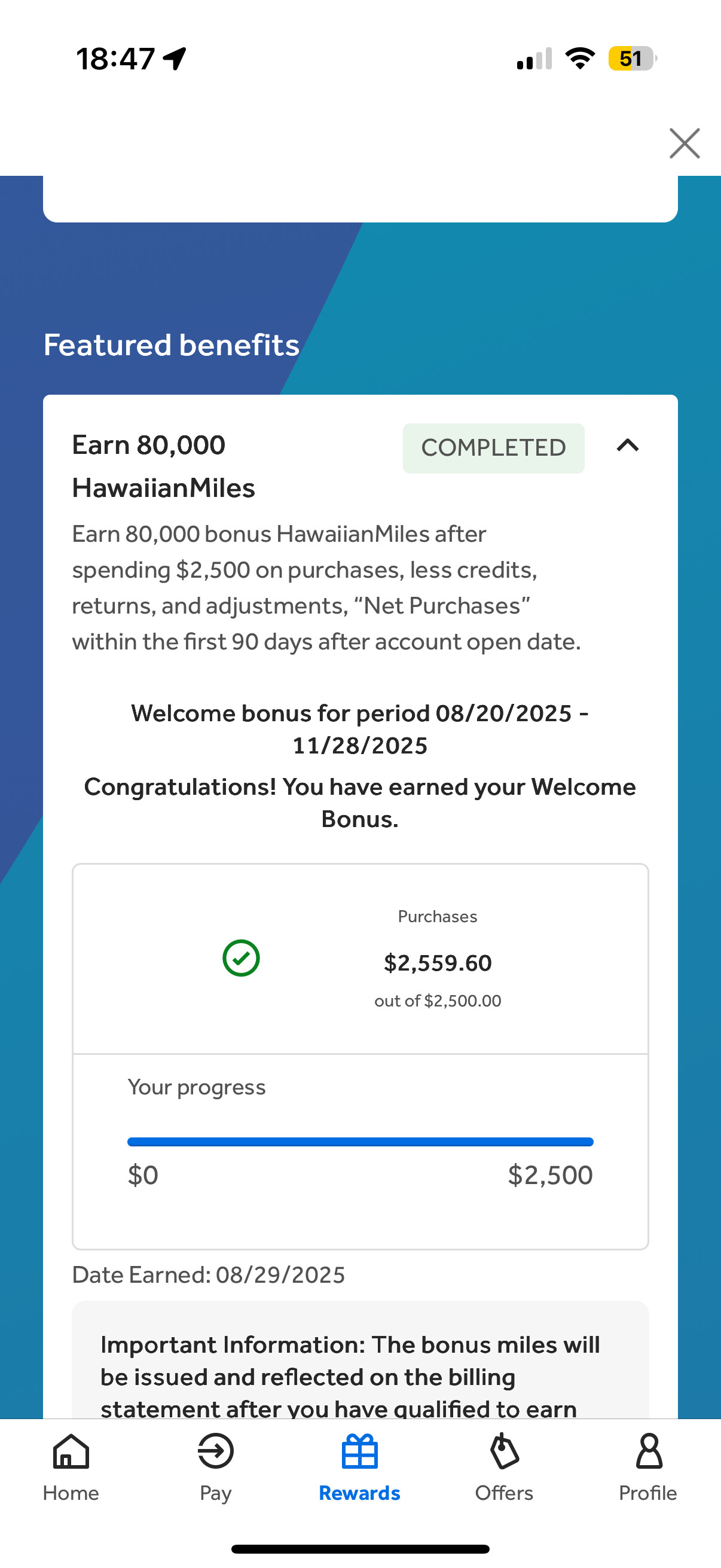
Task: Collapse the Earn 80,000 HawaiianMiles section
Action: tap(627, 446)
